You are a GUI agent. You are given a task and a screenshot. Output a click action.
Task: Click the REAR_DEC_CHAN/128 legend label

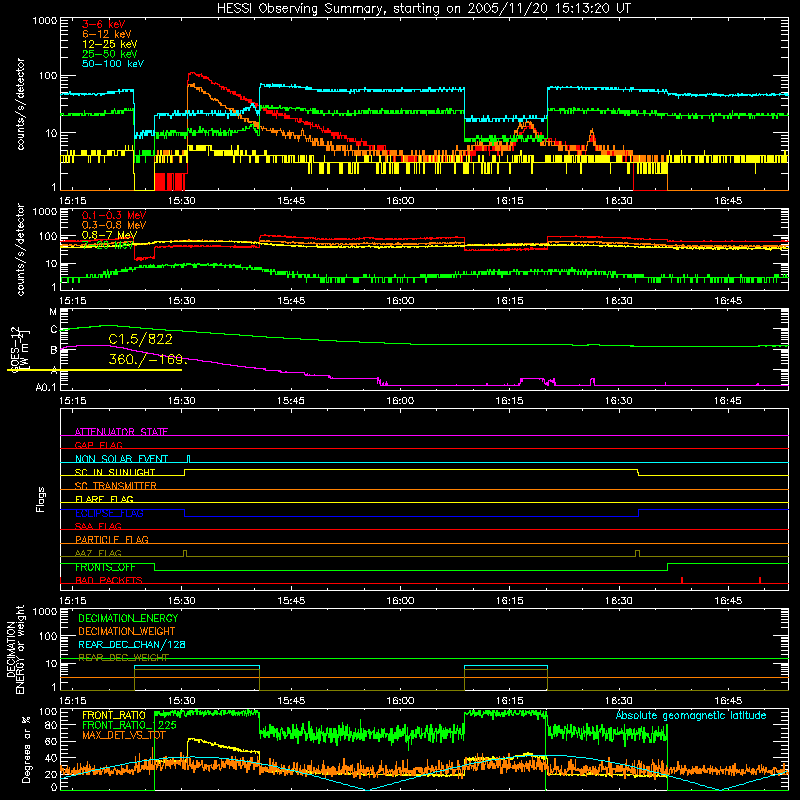click(x=132, y=644)
